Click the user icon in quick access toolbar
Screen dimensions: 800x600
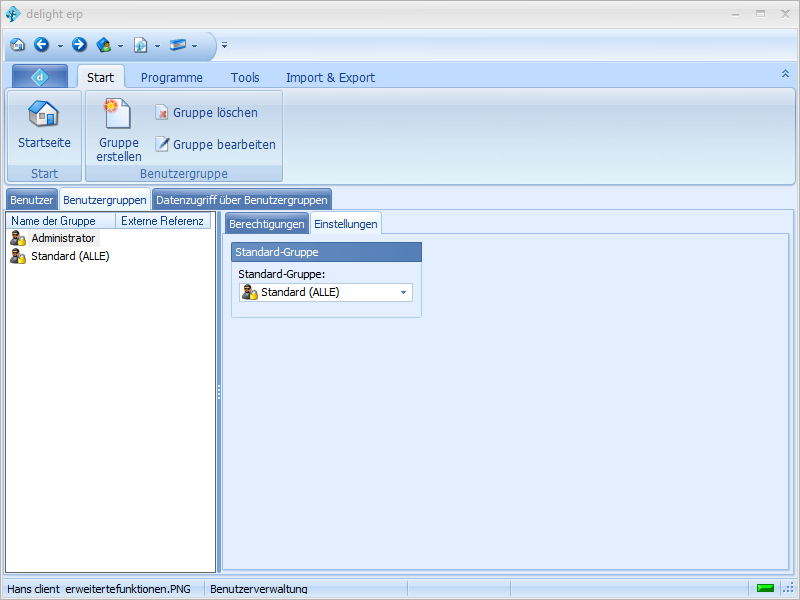click(x=103, y=45)
